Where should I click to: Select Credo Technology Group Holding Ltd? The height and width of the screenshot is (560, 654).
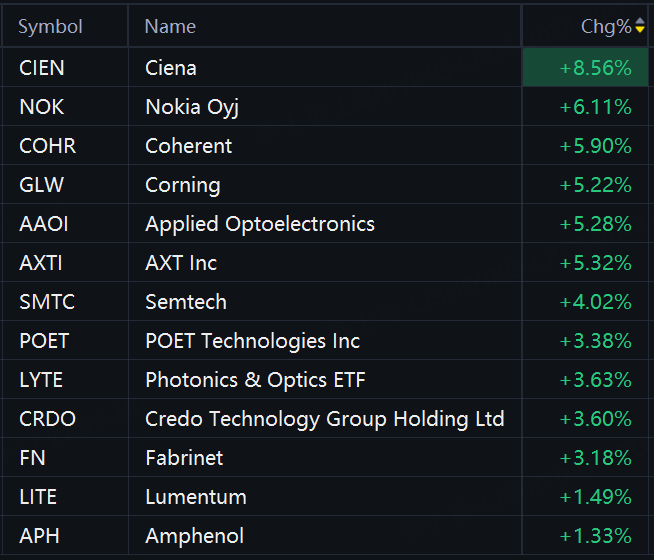325,419
